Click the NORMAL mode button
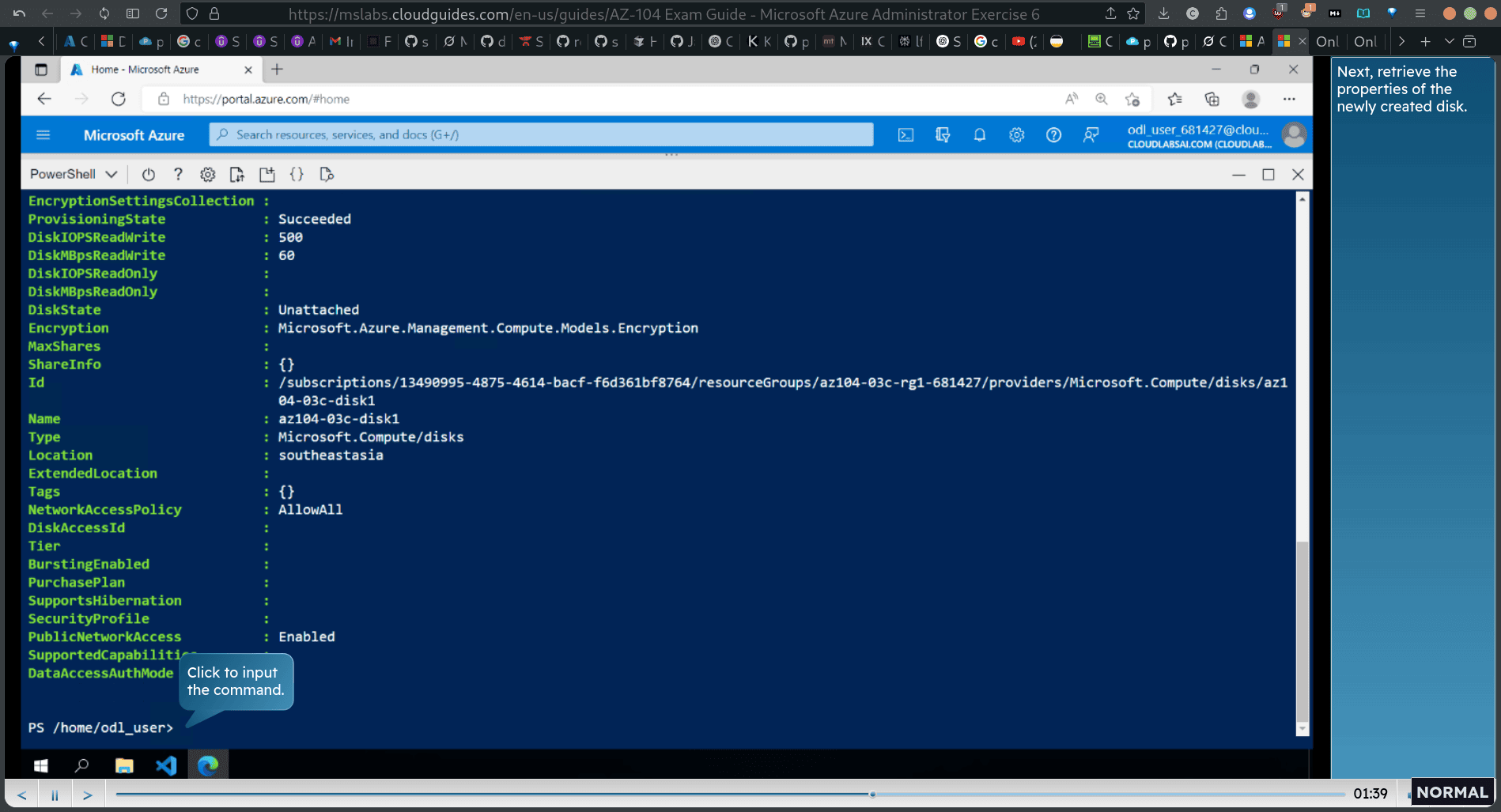The height and width of the screenshot is (812, 1501). (1451, 792)
